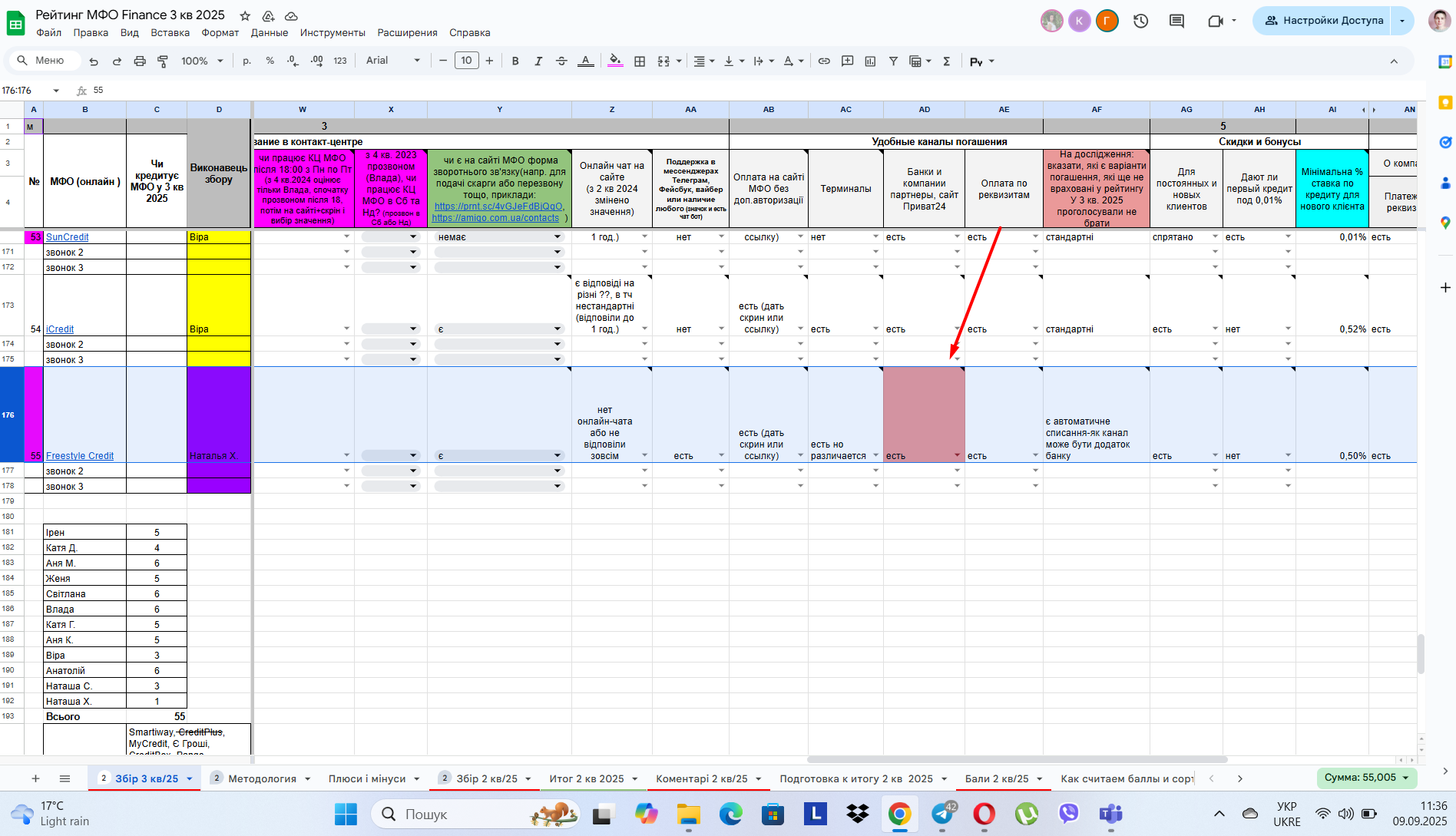Screen dimensions: 1456x836
Task: Click the Insert link icon
Action: click(x=824, y=61)
